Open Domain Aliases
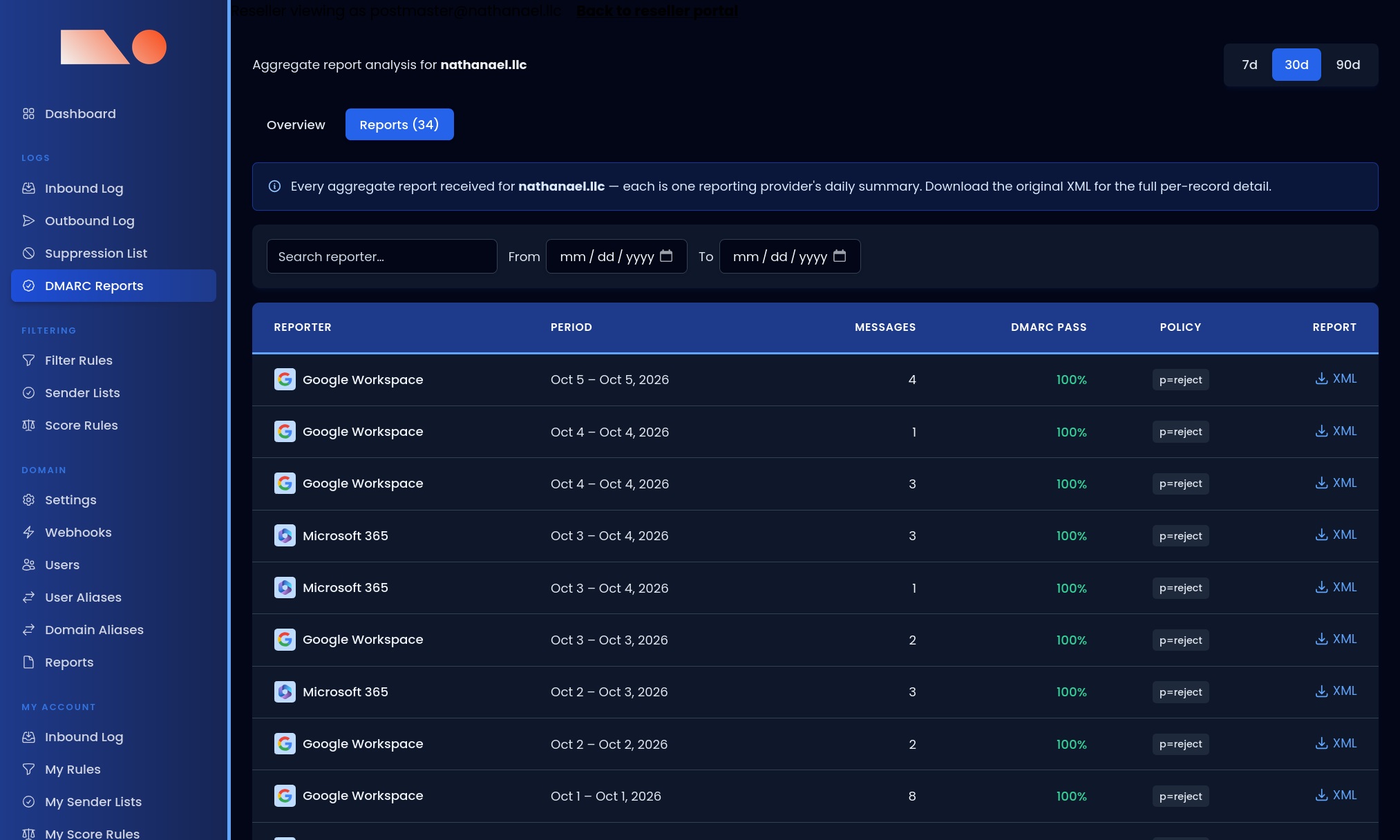This screenshot has width=1400, height=840. (x=113, y=630)
